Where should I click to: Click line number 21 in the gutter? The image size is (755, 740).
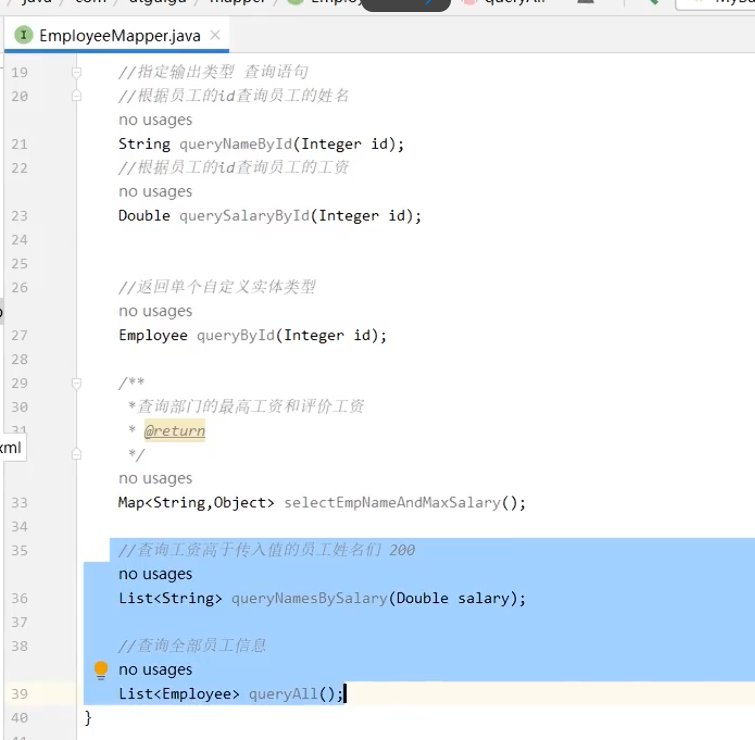[x=19, y=144]
